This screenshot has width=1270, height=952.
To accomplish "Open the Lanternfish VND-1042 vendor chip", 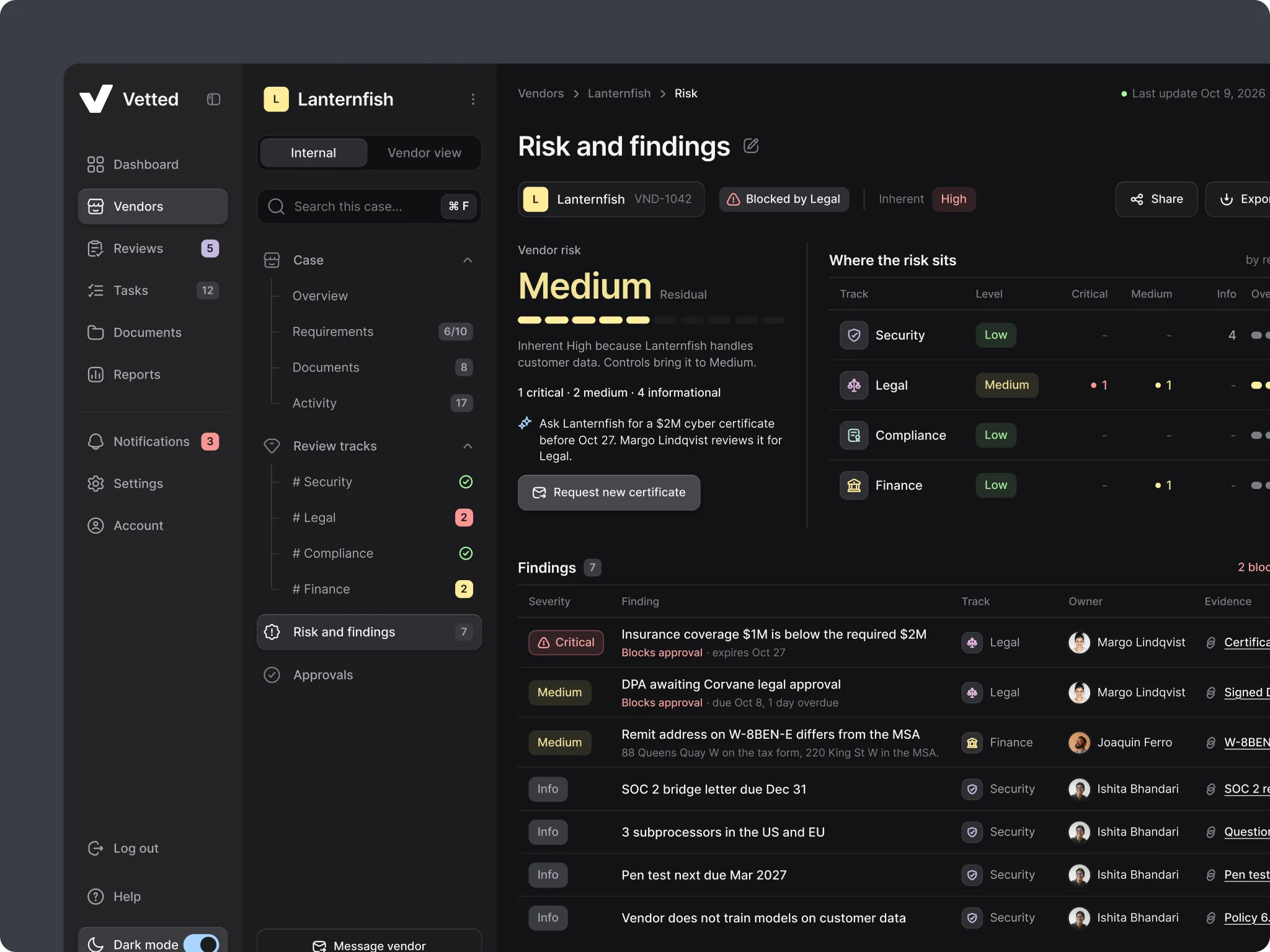I will tap(611, 199).
